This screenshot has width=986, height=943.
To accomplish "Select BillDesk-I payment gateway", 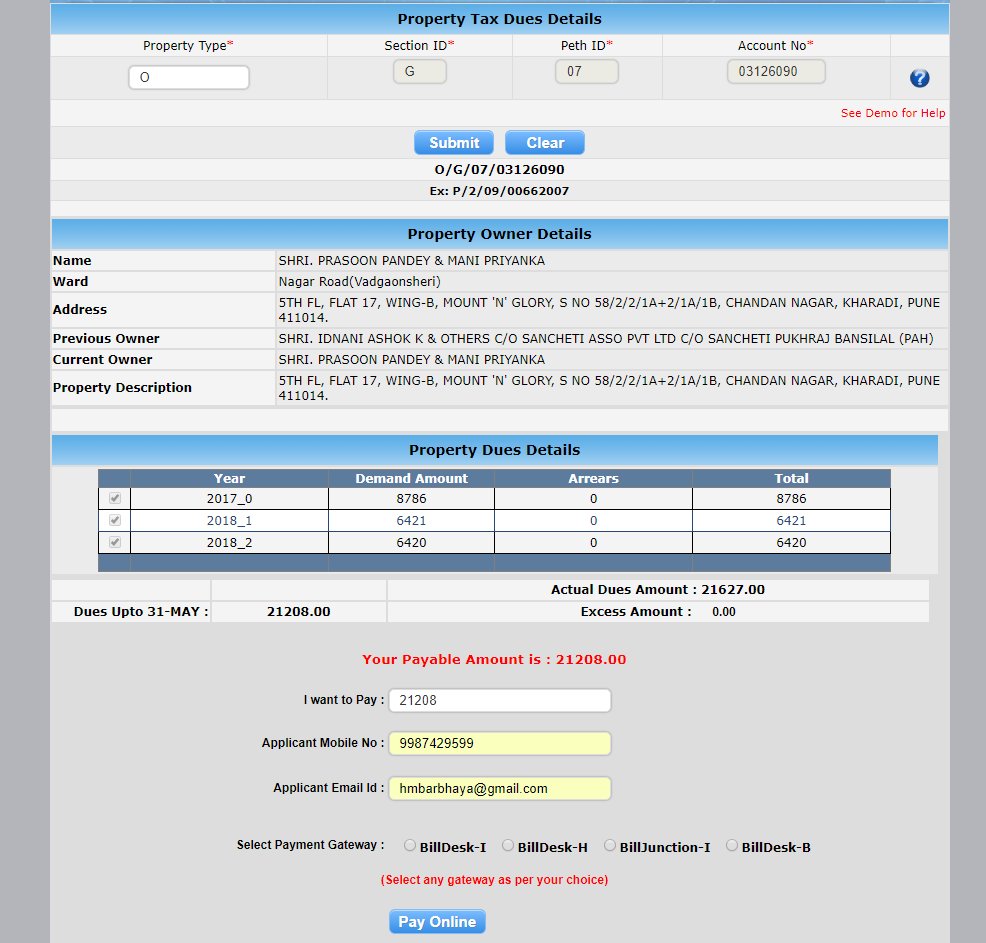I will [x=410, y=846].
